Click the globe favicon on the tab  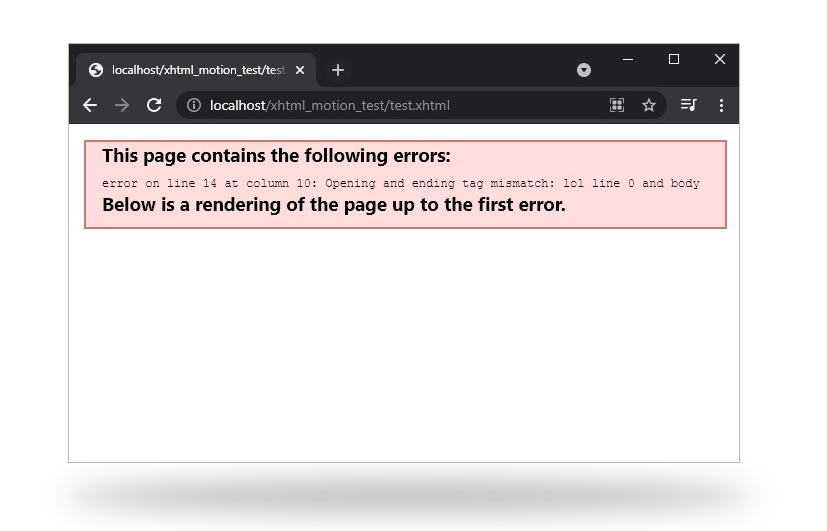96,70
